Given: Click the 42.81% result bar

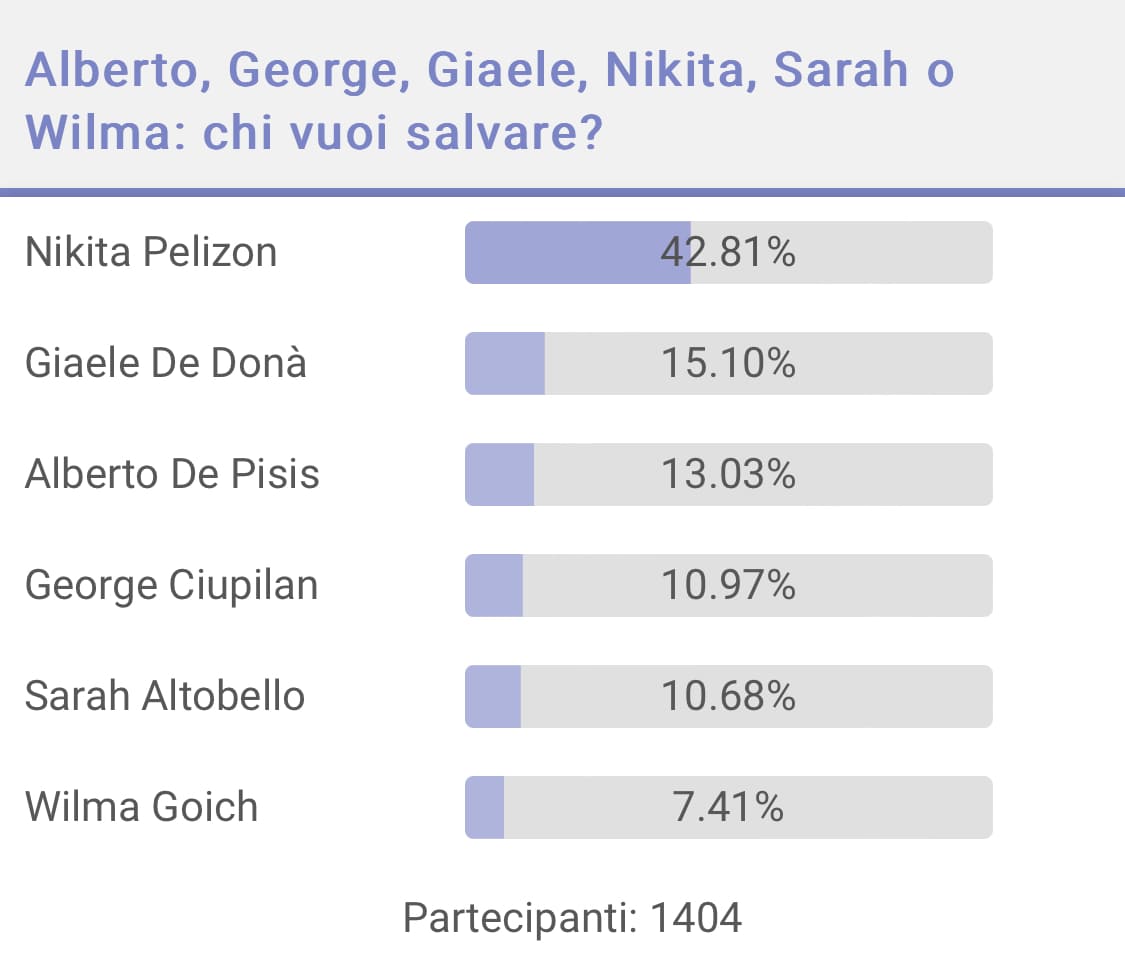Looking at the screenshot, I should [728, 253].
